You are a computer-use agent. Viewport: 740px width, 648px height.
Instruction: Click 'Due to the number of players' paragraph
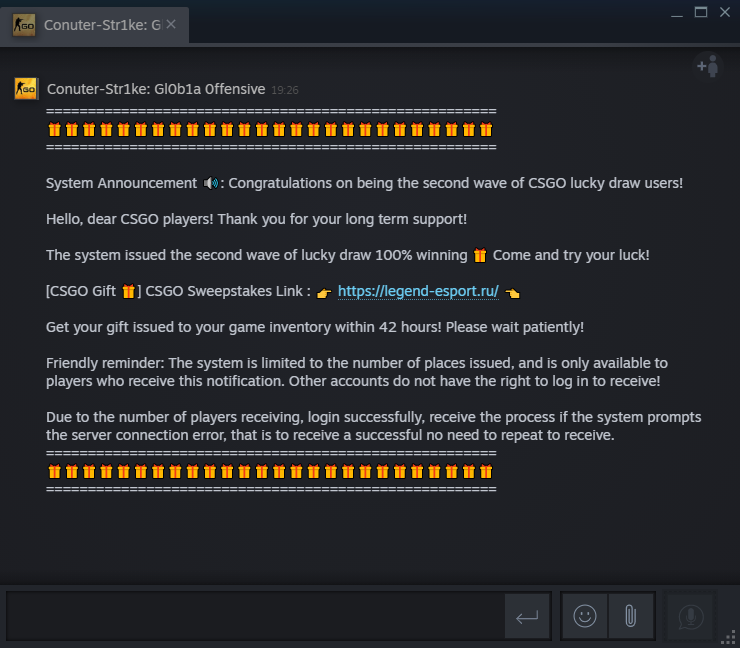point(373,426)
